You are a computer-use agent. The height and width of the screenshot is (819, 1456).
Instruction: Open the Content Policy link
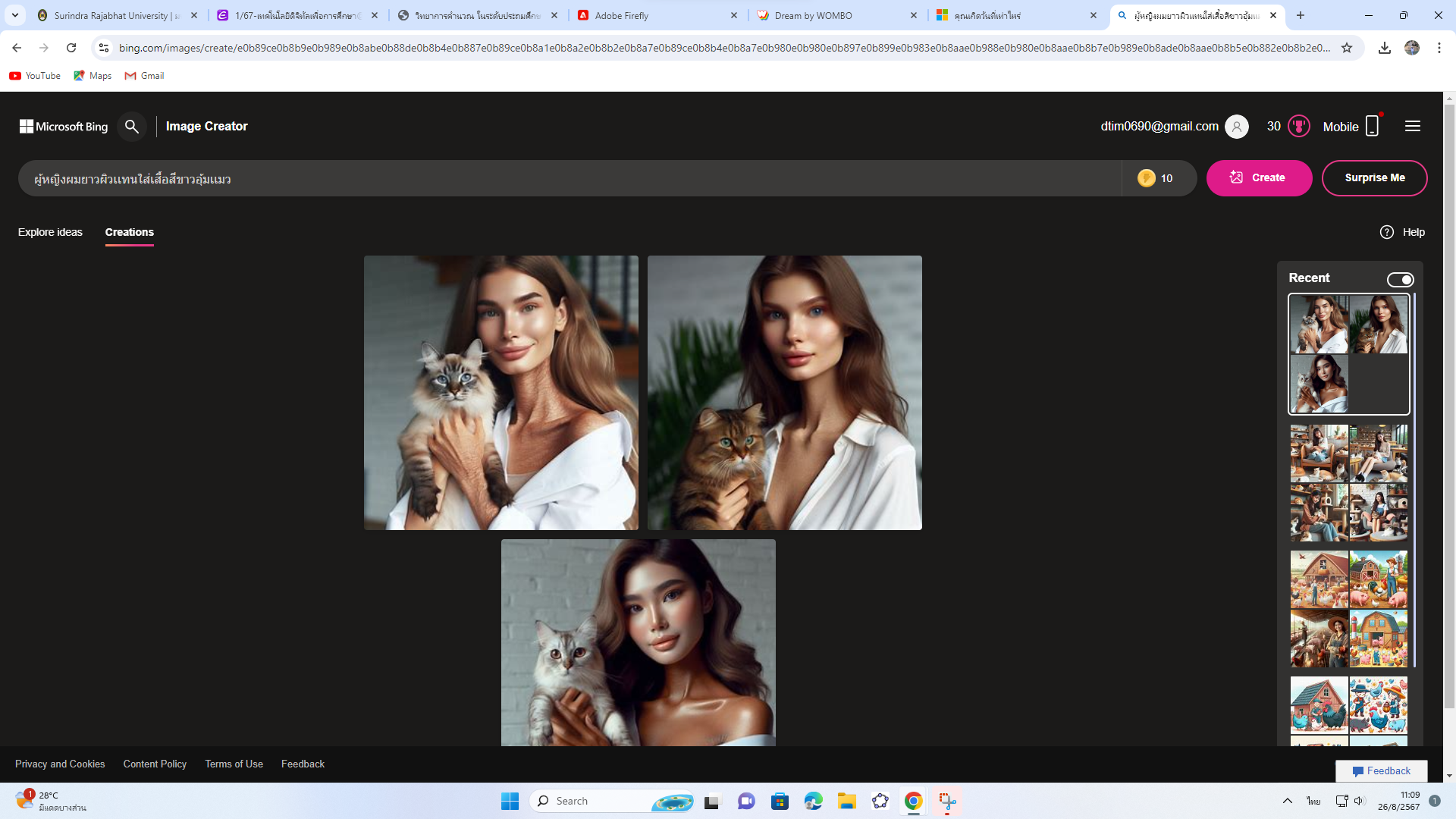[x=155, y=764]
